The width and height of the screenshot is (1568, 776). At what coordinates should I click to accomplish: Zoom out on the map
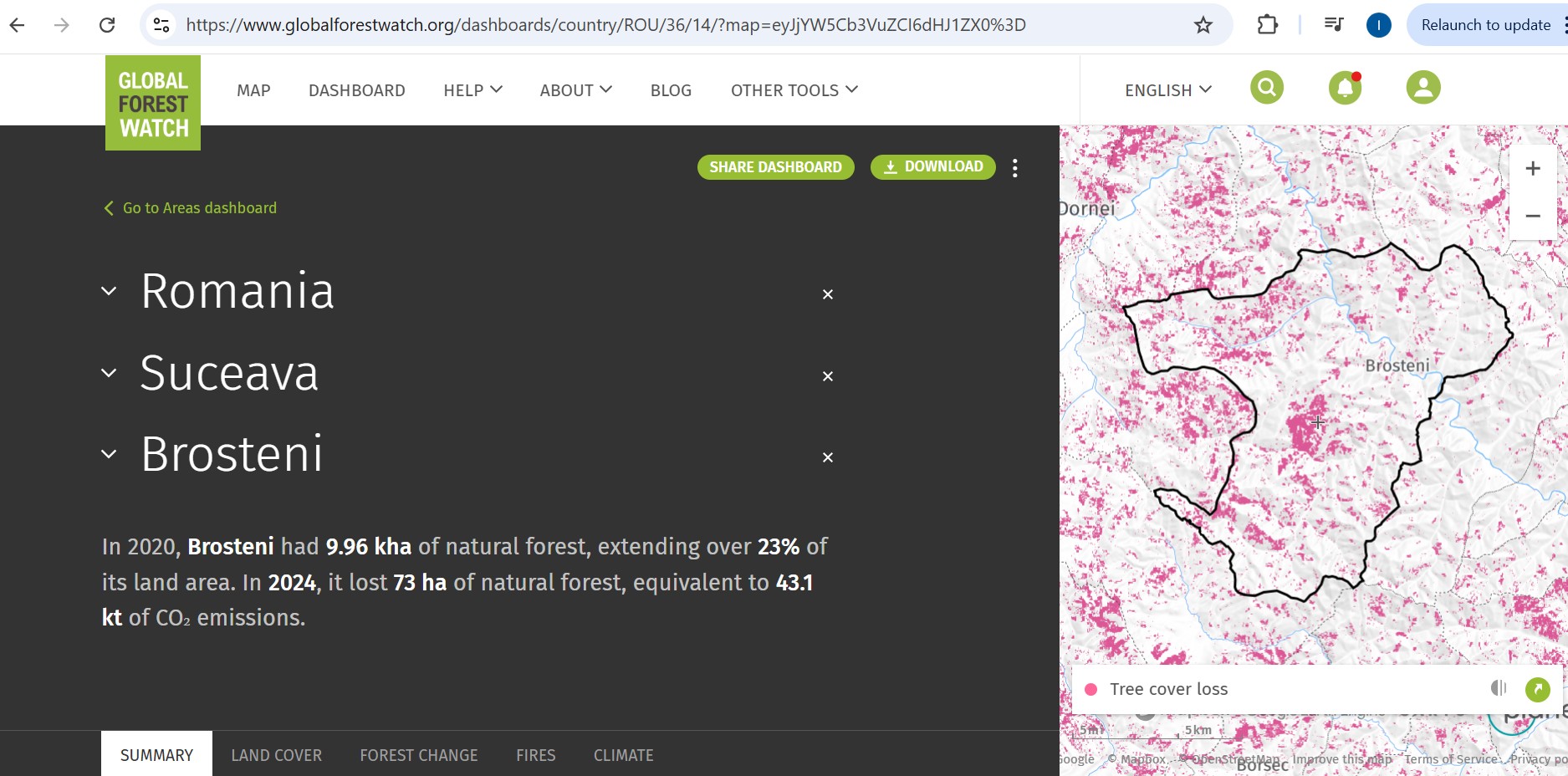pyautogui.click(x=1533, y=216)
